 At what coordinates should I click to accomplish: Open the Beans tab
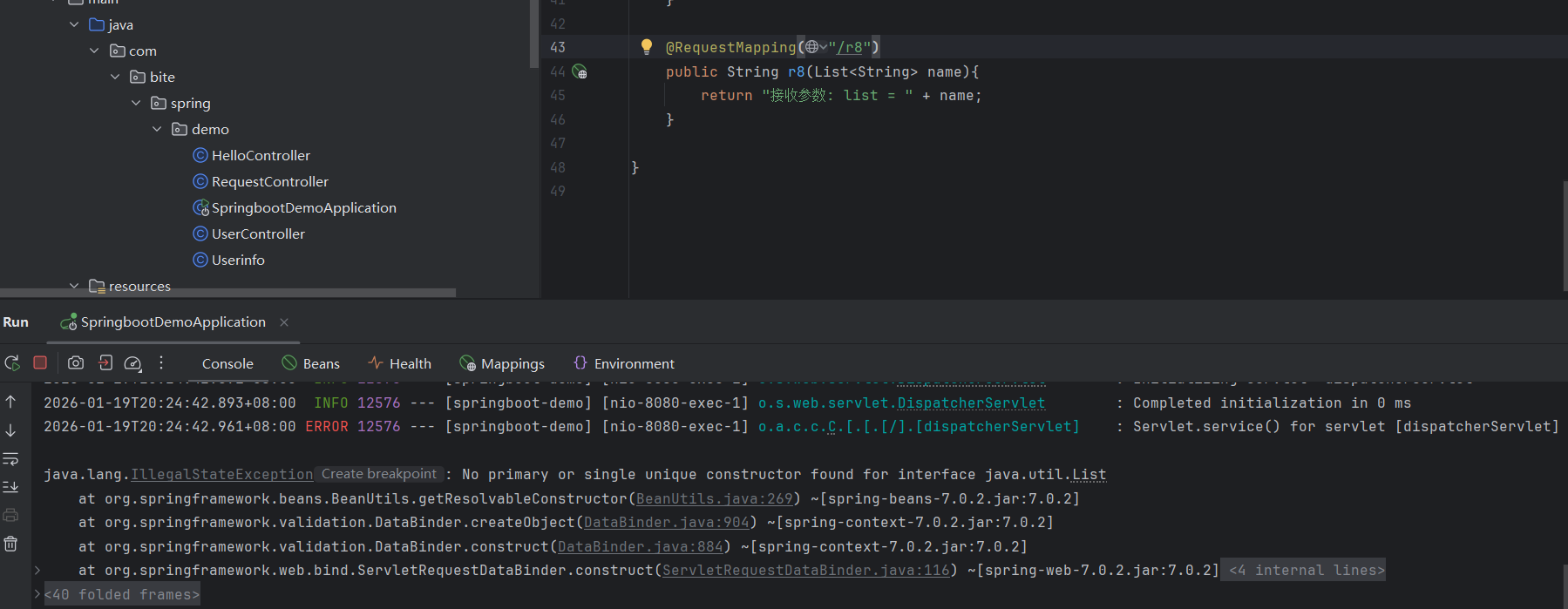(x=311, y=363)
